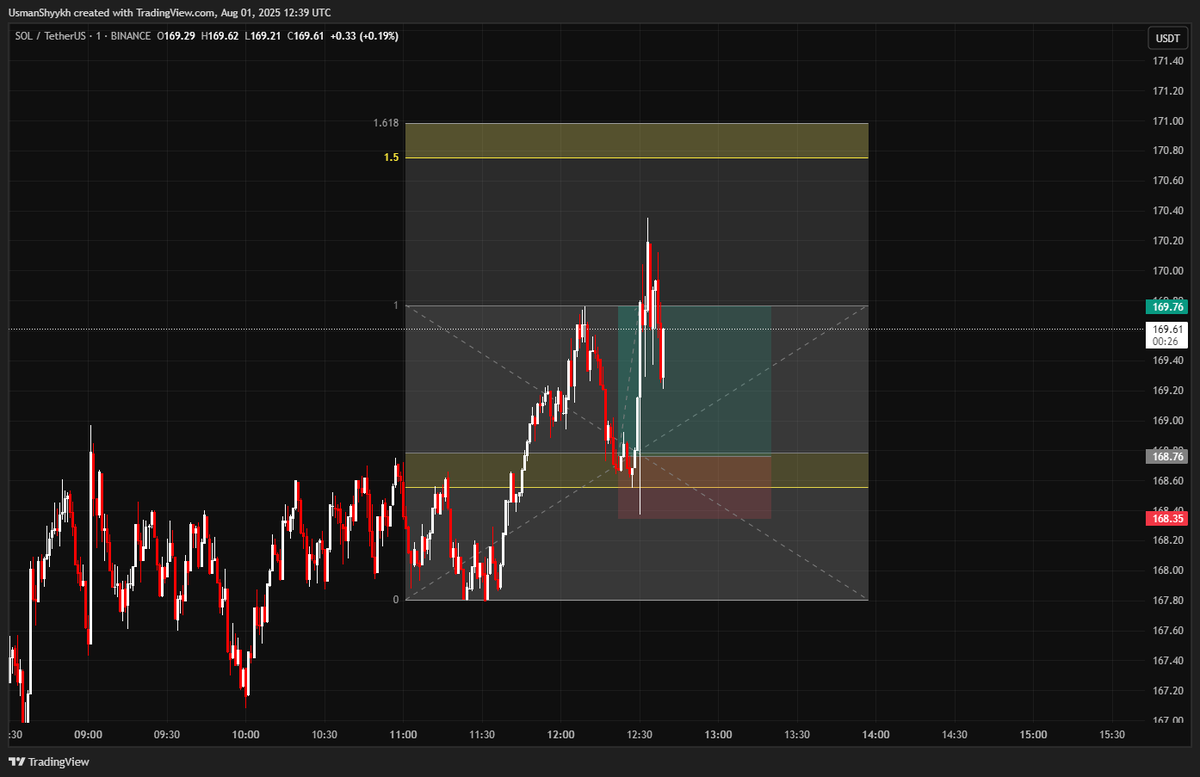Image resolution: width=1200 pixels, height=777 pixels.
Task: Click the 12:30 time axis label
Action: [640, 734]
